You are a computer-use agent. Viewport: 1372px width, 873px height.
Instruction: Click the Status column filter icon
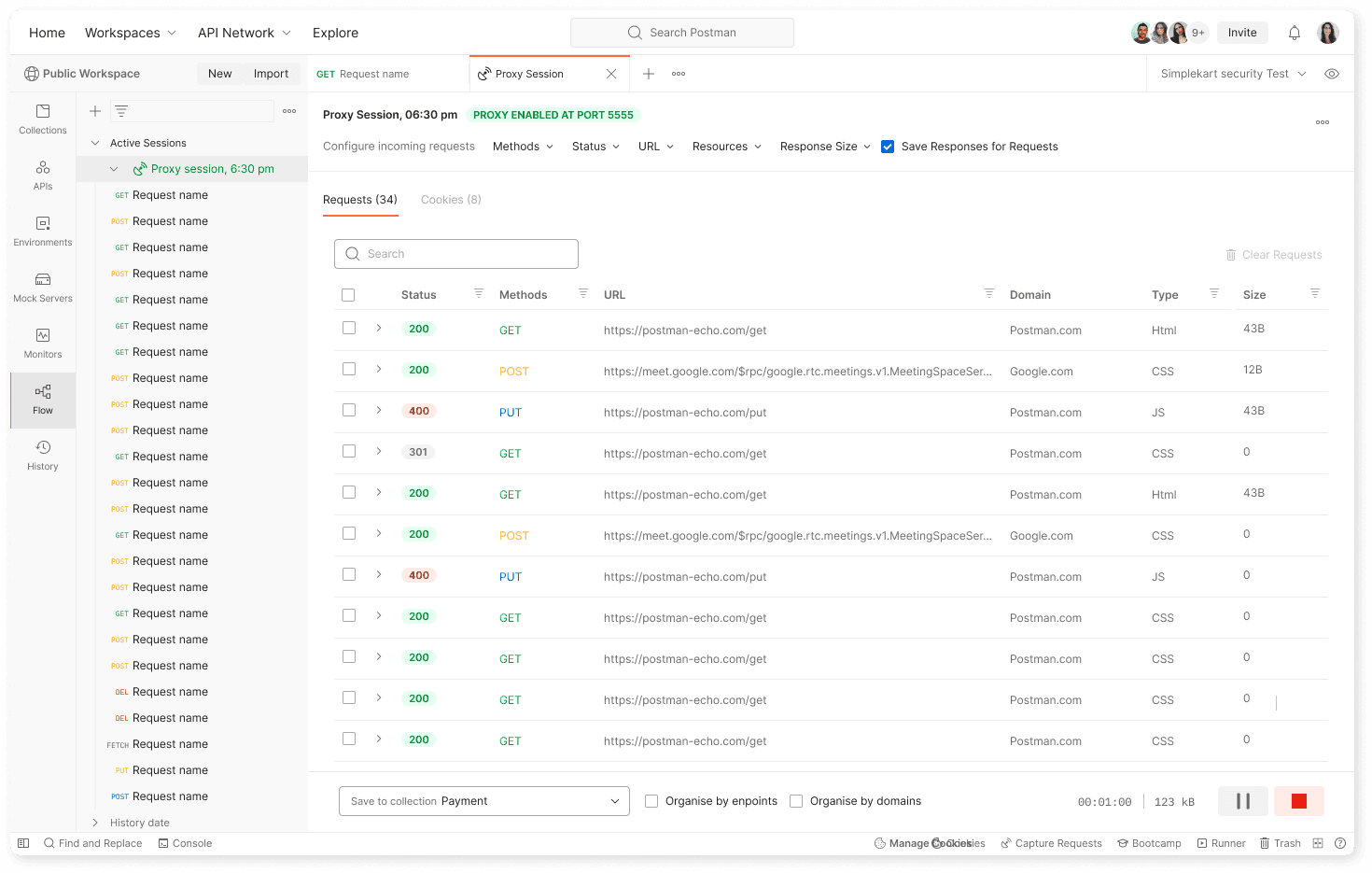(479, 293)
